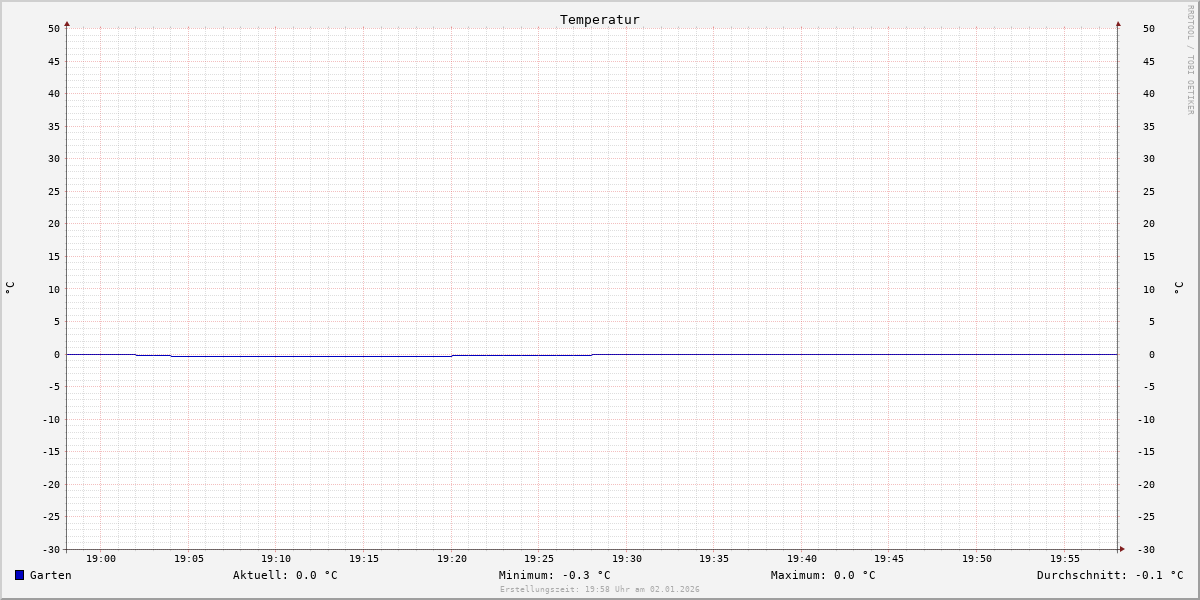The image size is (1200, 600).
Task: Click the right axis 25 label
Action: point(1149,191)
